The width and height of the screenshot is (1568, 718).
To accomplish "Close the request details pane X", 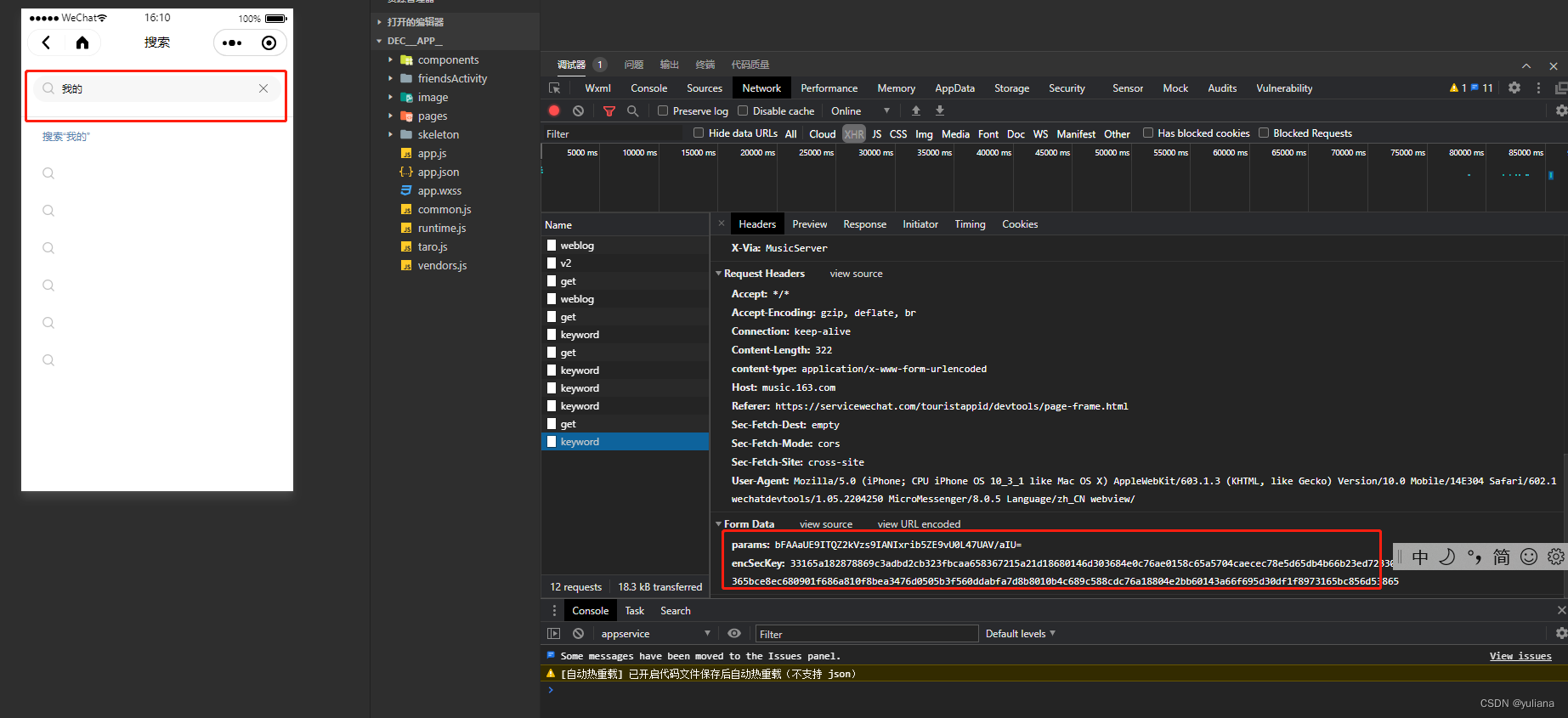I will pos(721,223).
